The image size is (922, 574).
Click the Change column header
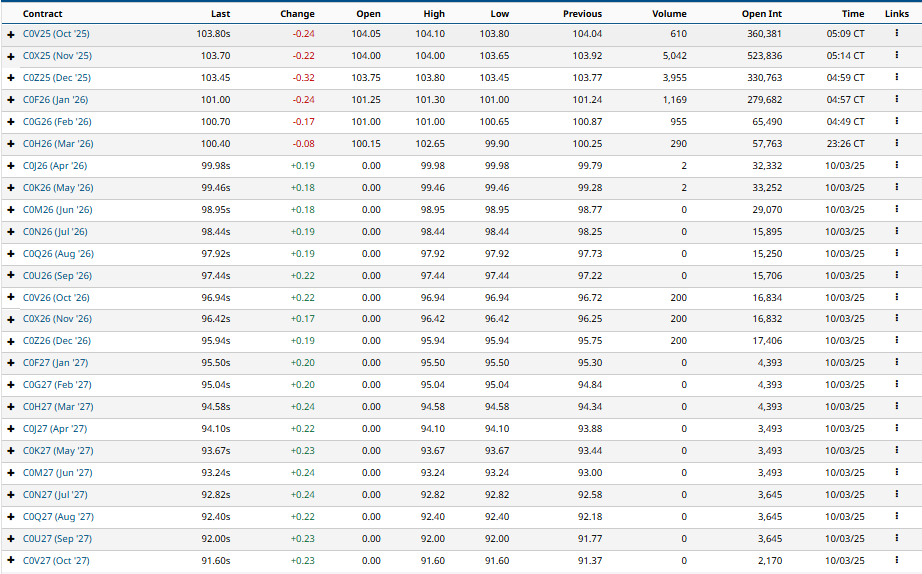pos(297,14)
